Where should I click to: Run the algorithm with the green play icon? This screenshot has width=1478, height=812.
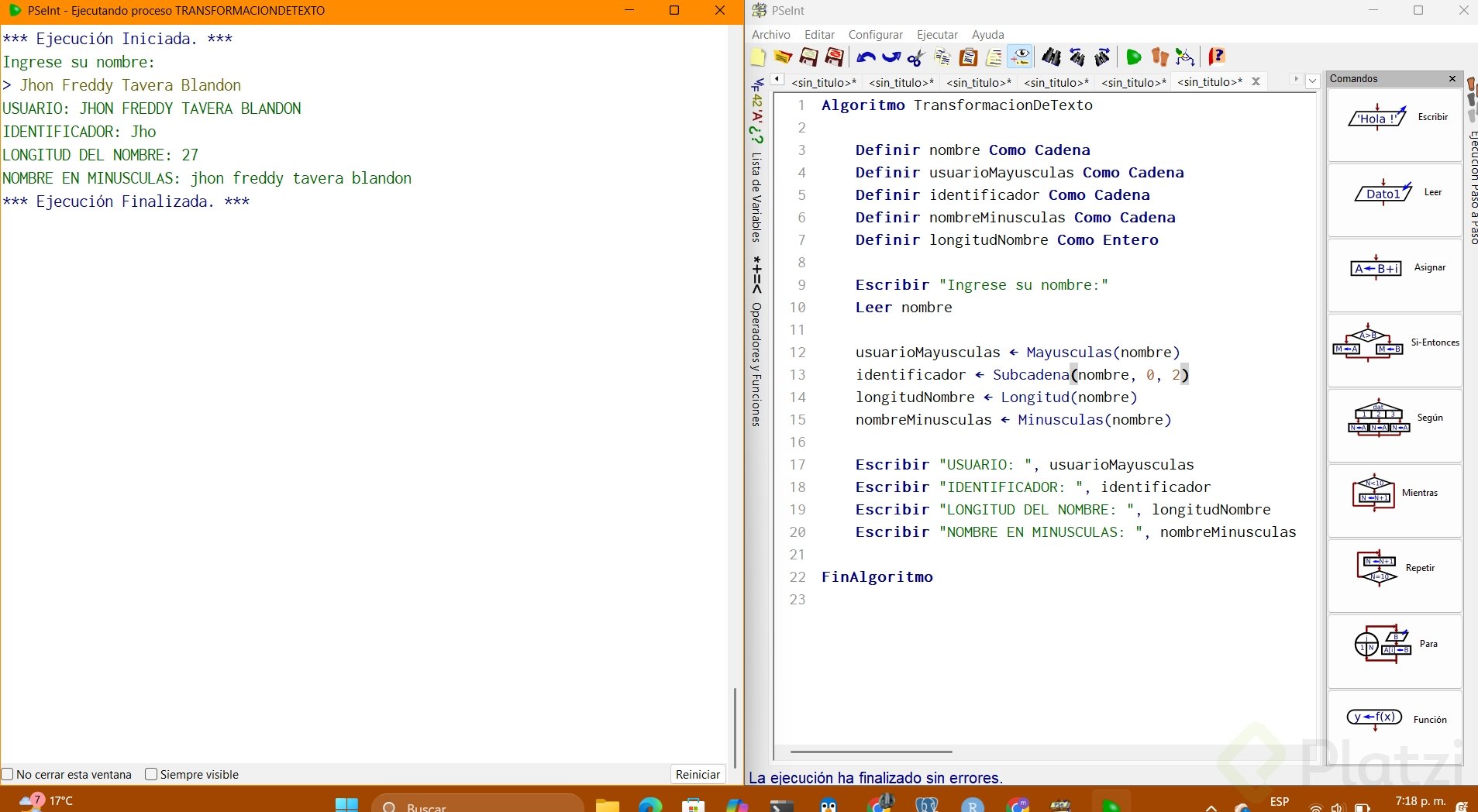[1133, 57]
